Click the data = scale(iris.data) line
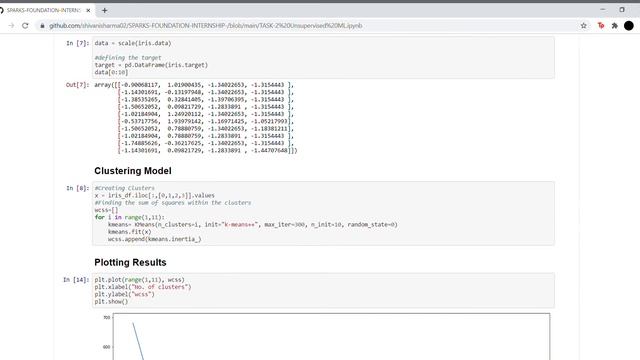The height and width of the screenshot is (360, 640). 133,43
